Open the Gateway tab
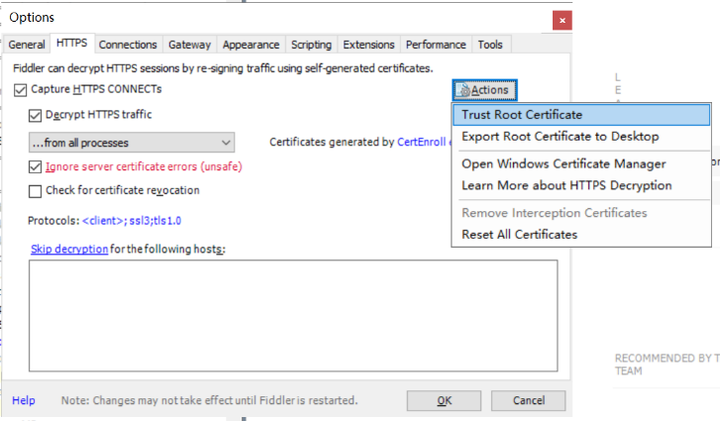This screenshot has height=421, width=720. (x=189, y=45)
